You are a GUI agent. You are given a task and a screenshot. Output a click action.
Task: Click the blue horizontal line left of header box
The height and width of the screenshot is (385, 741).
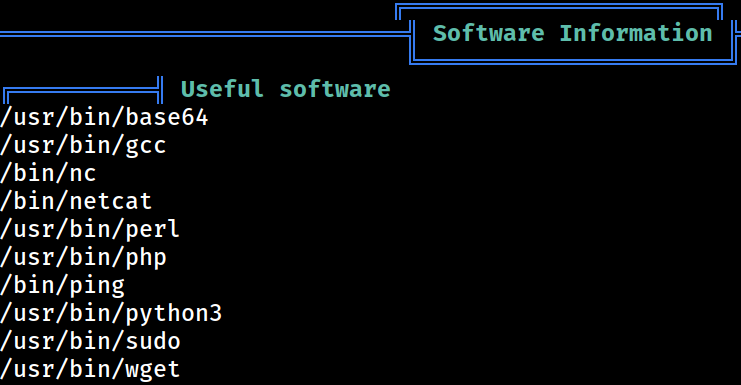coord(205,34)
